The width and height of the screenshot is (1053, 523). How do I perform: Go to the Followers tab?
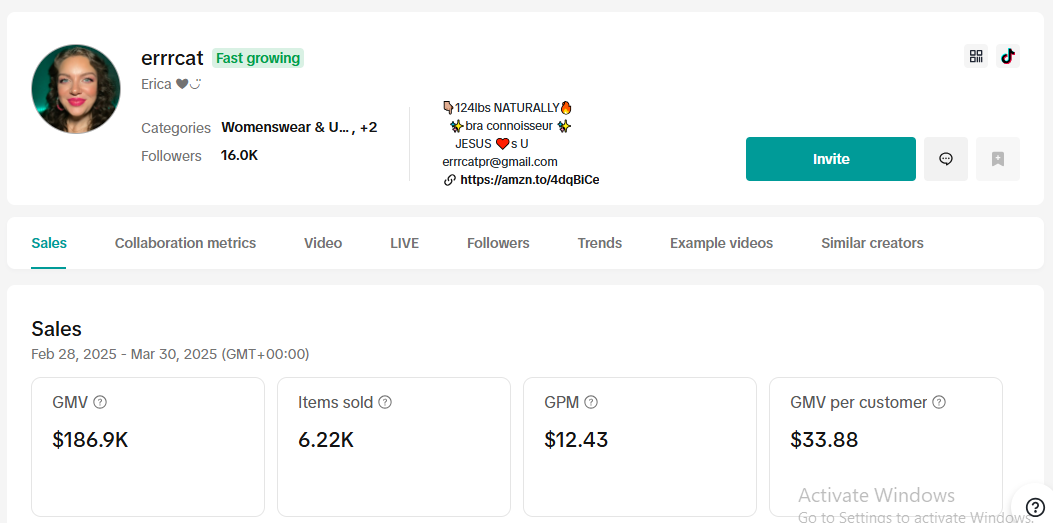(498, 243)
